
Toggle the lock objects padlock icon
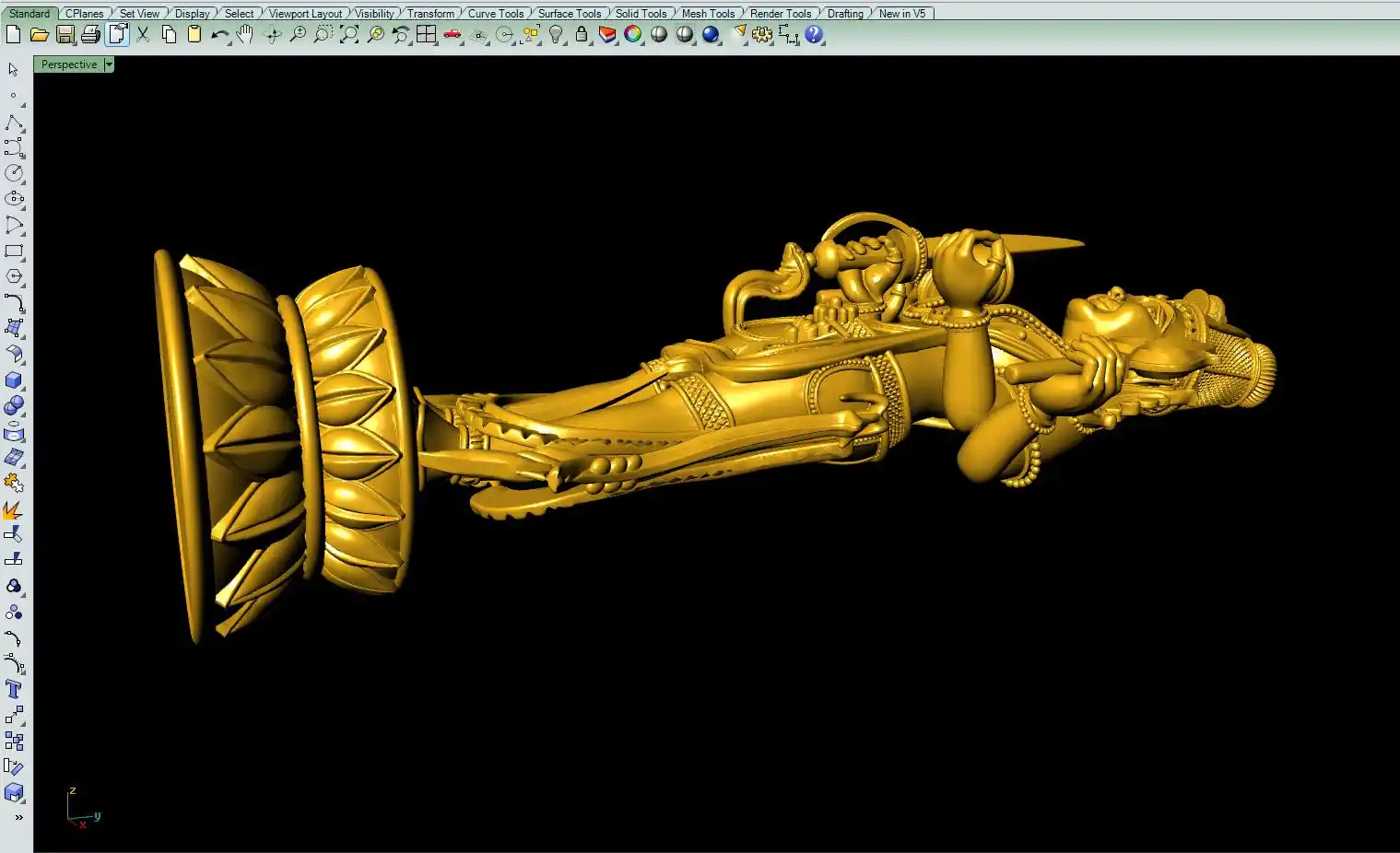point(582,35)
